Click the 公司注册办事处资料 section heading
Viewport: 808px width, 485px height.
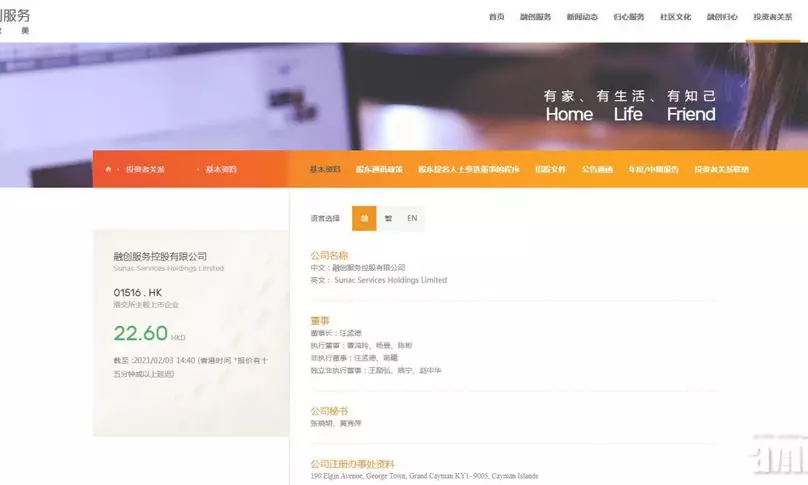pos(352,464)
